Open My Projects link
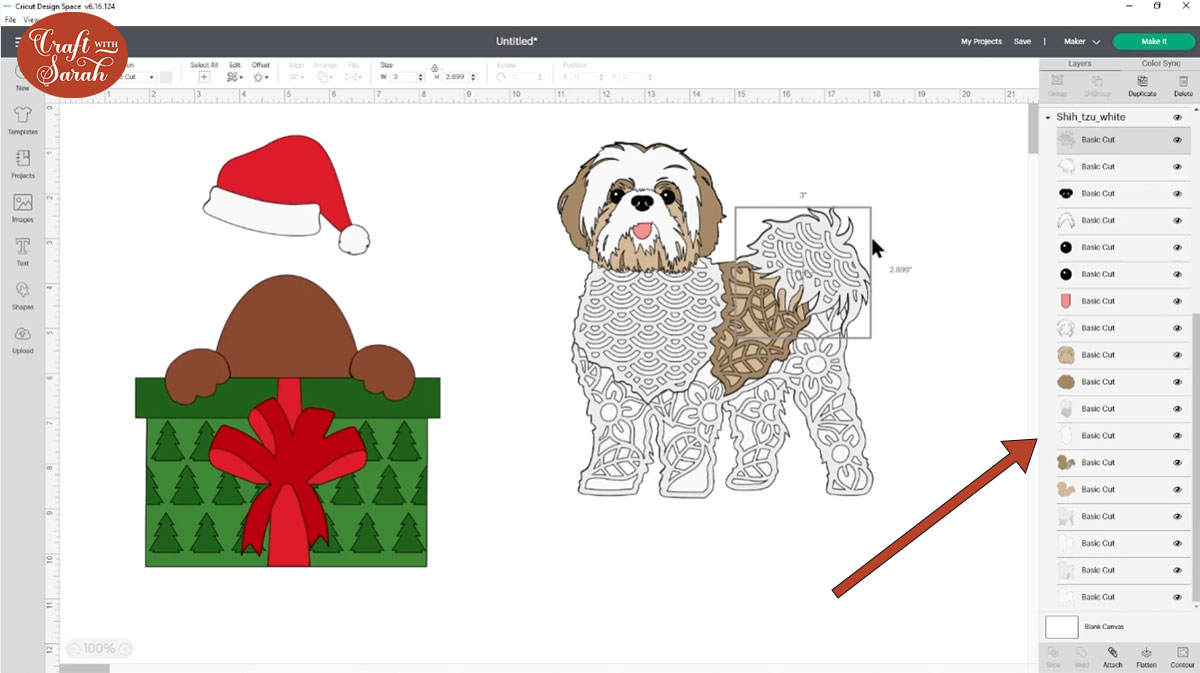The height and width of the screenshot is (673, 1200). point(981,42)
